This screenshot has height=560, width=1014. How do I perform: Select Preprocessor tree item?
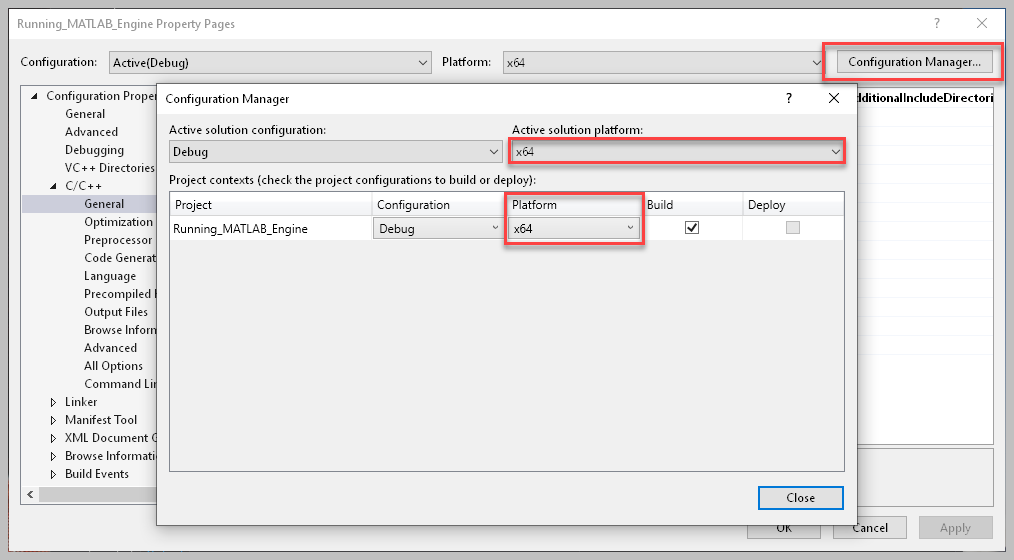point(118,240)
